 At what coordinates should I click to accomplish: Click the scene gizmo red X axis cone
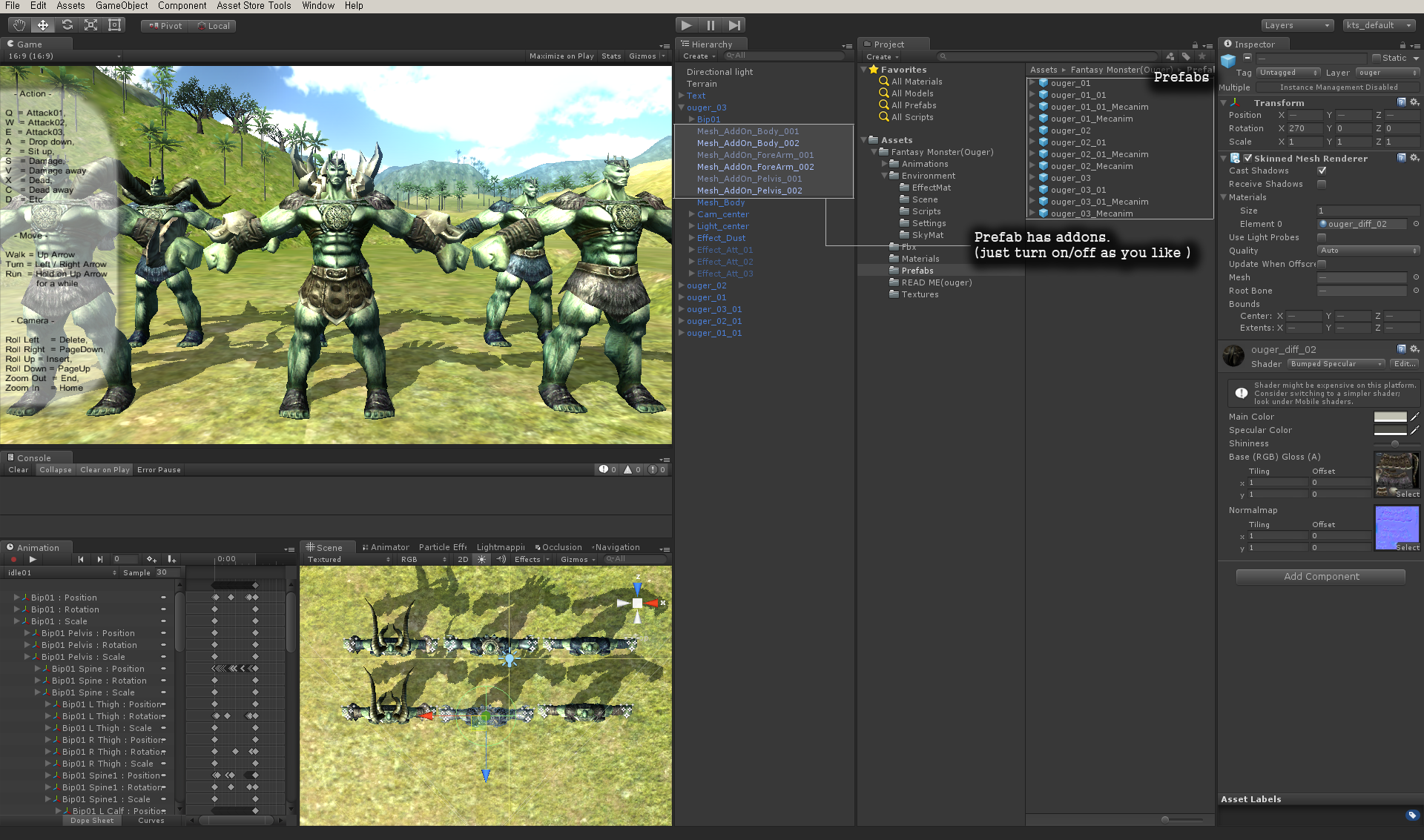pos(653,603)
